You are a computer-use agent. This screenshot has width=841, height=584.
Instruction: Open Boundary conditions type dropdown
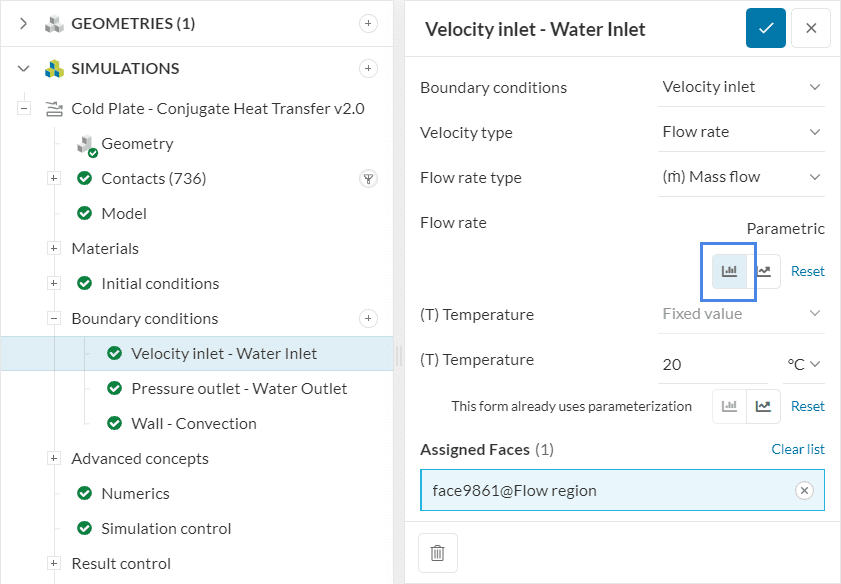(x=741, y=87)
